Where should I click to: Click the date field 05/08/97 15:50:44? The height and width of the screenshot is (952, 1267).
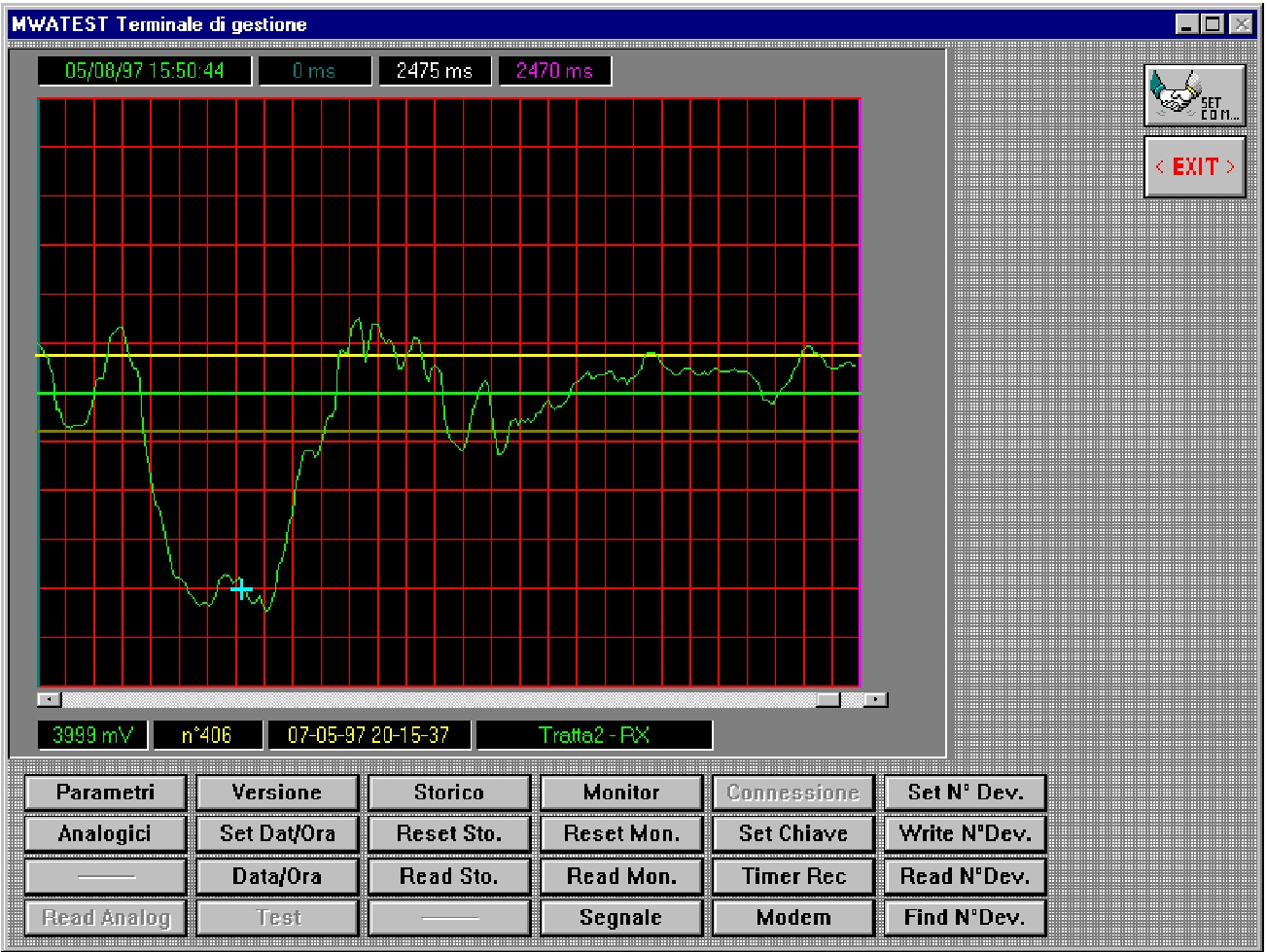coord(145,71)
